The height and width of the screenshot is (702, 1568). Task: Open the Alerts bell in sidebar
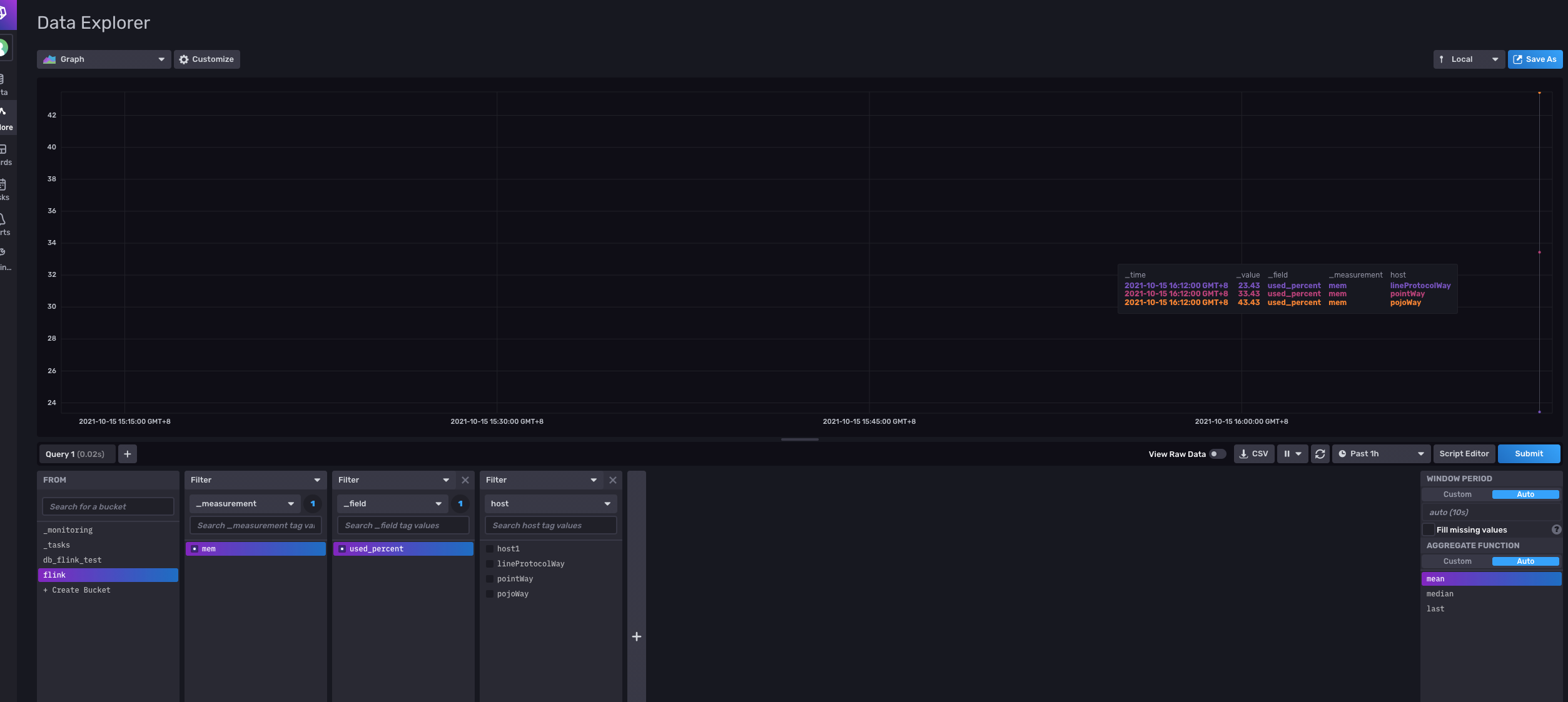3,220
